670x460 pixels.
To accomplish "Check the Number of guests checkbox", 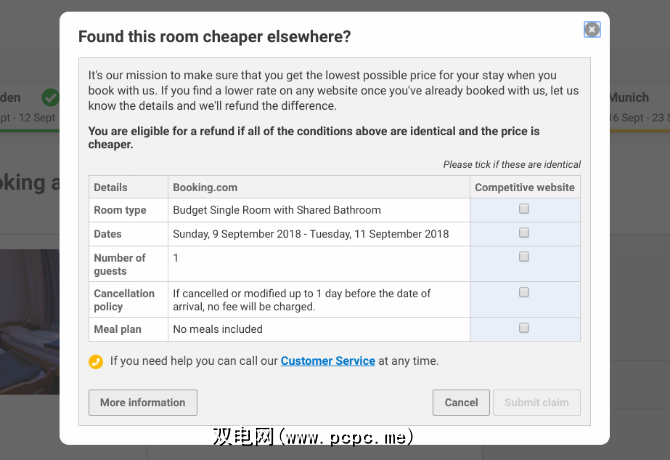I will [x=524, y=257].
